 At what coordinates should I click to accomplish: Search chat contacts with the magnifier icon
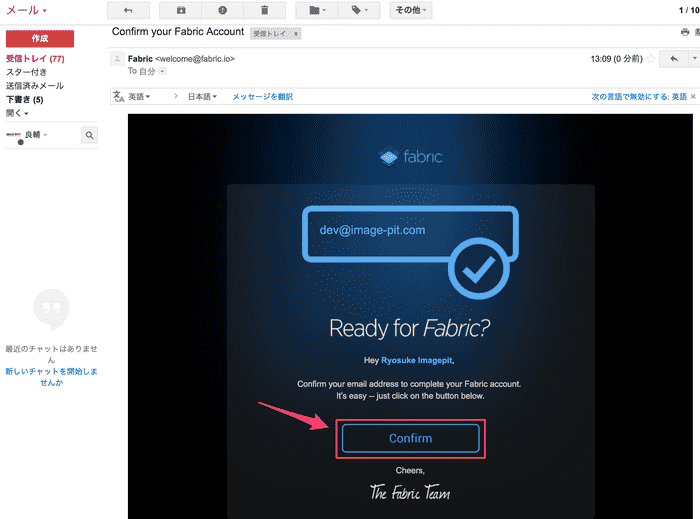click(89, 134)
